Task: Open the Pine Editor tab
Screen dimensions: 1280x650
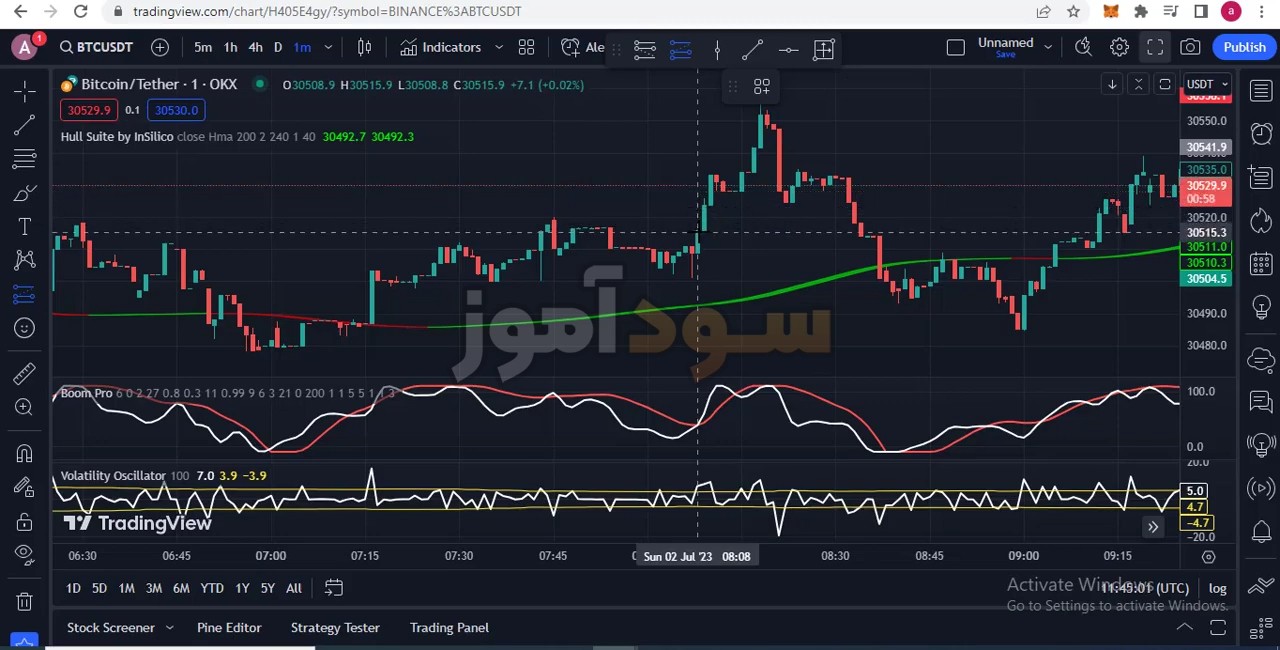Action: pyautogui.click(x=229, y=627)
